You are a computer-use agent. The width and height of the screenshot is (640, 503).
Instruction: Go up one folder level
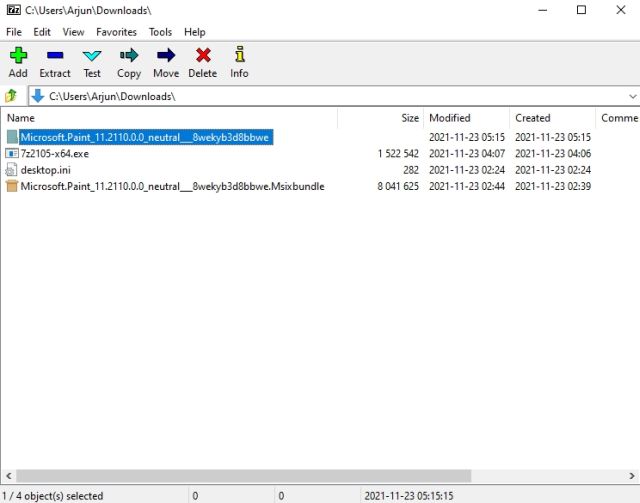(x=11, y=96)
